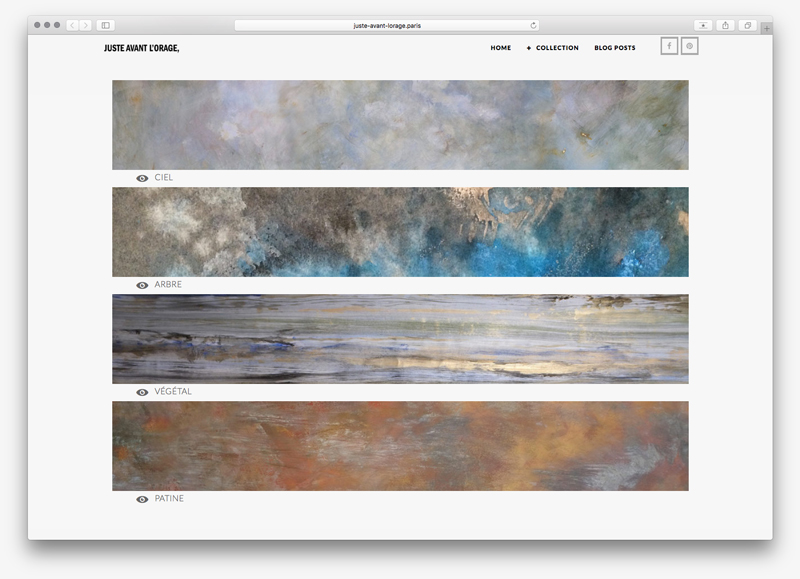Click the eye icon next to PATINE
Viewport: 800px width, 579px height.
[x=142, y=499]
